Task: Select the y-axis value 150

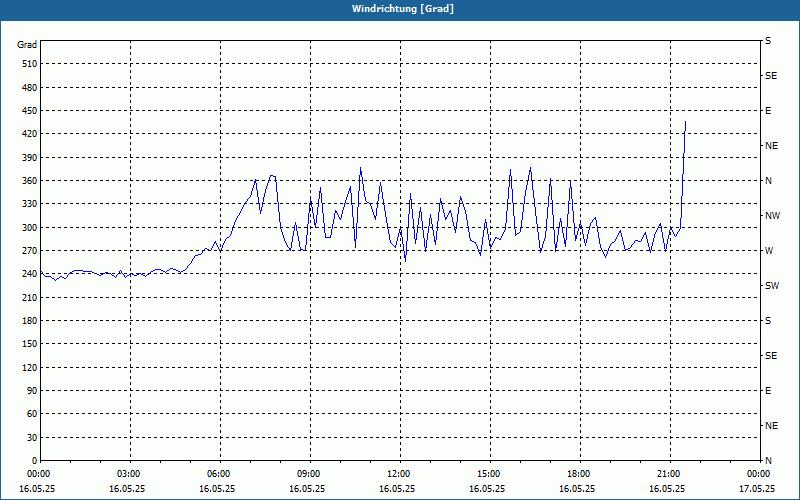Action: click(x=30, y=344)
